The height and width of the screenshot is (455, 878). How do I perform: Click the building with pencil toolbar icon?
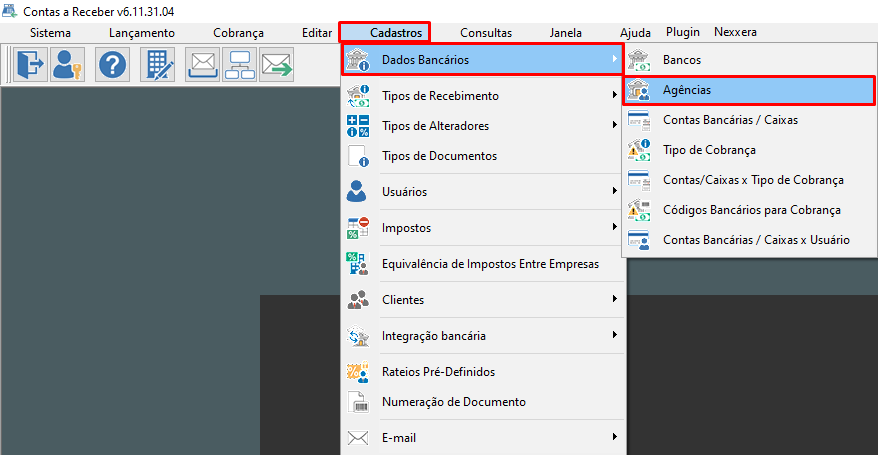coord(157,64)
